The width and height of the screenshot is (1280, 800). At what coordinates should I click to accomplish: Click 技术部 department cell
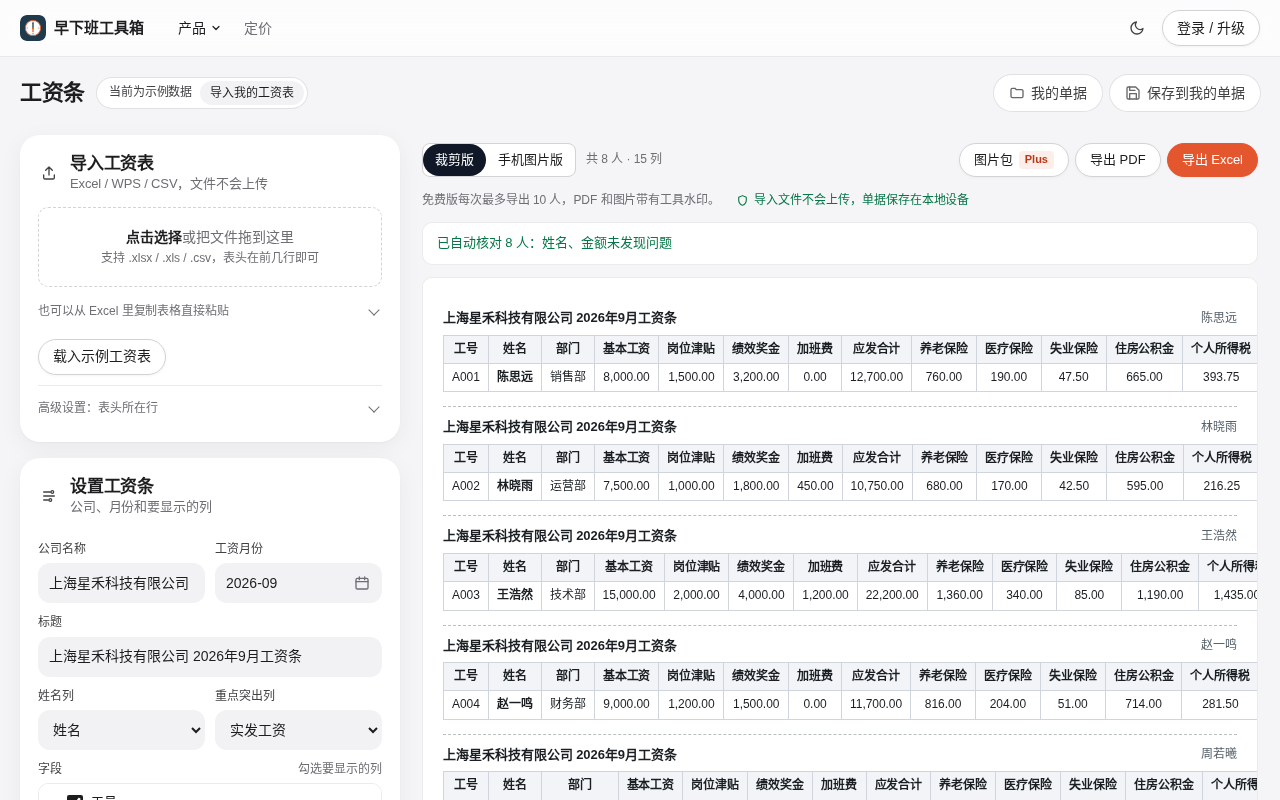(x=568, y=595)
